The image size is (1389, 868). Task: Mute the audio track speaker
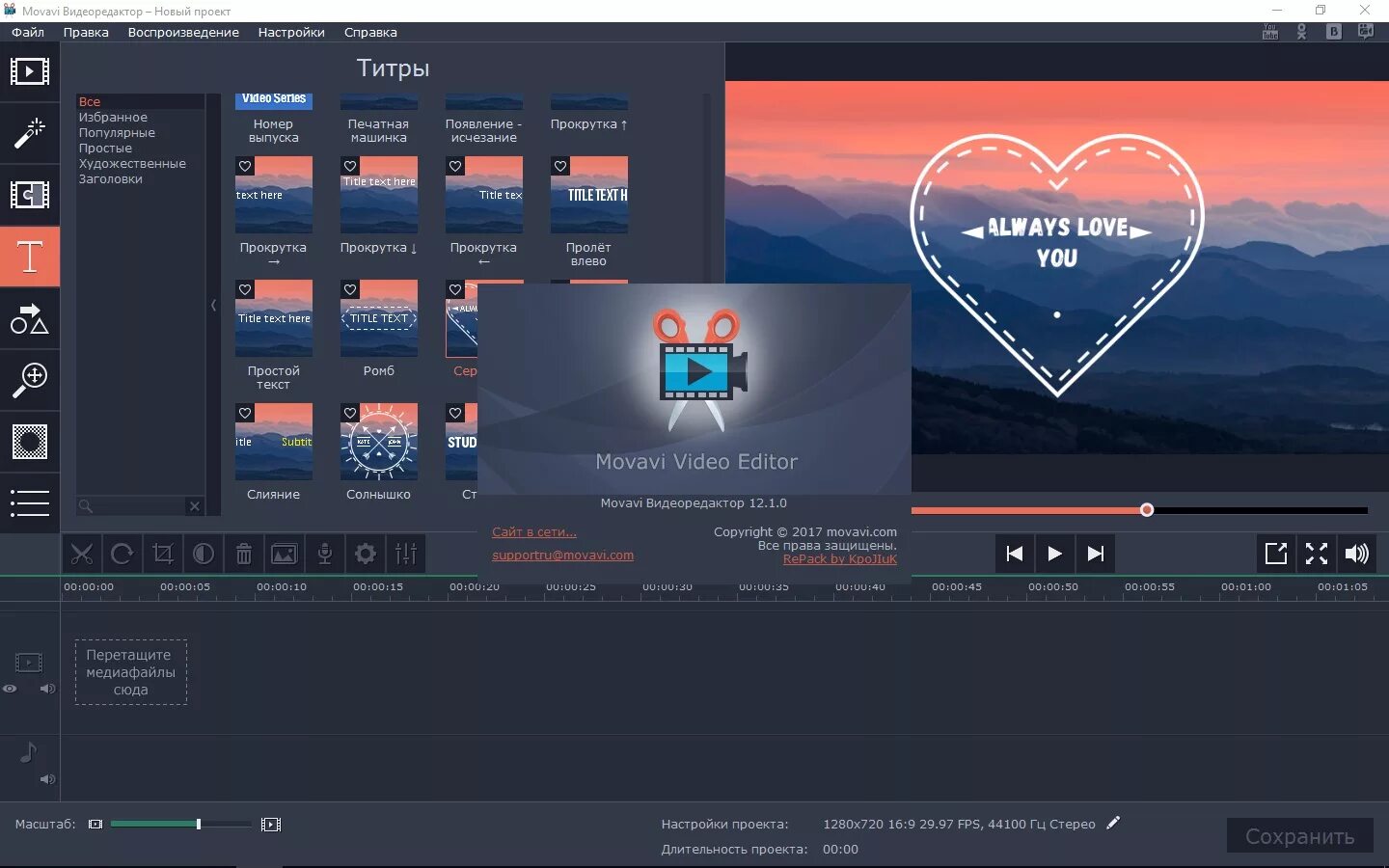(47, 779)
